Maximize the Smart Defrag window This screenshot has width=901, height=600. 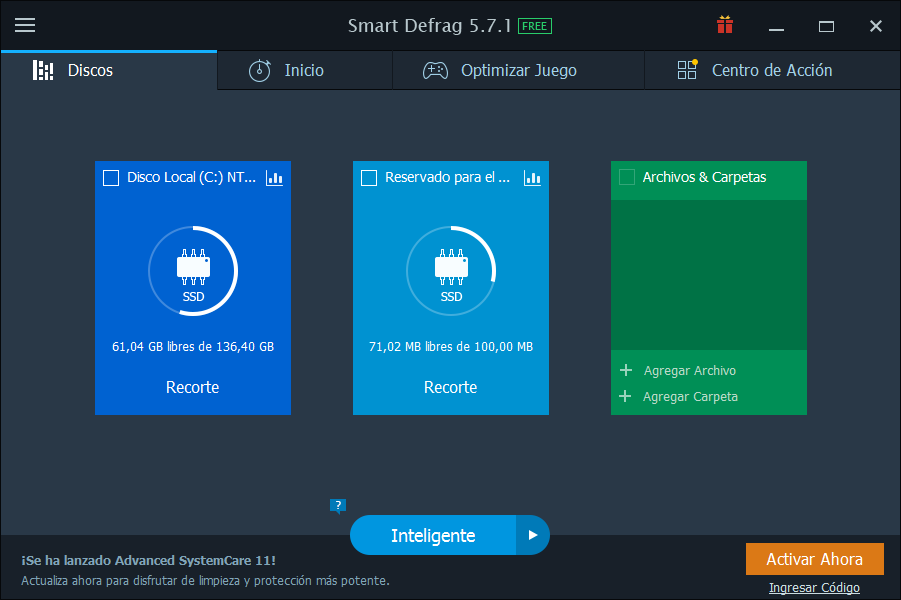tap(826, 26)
